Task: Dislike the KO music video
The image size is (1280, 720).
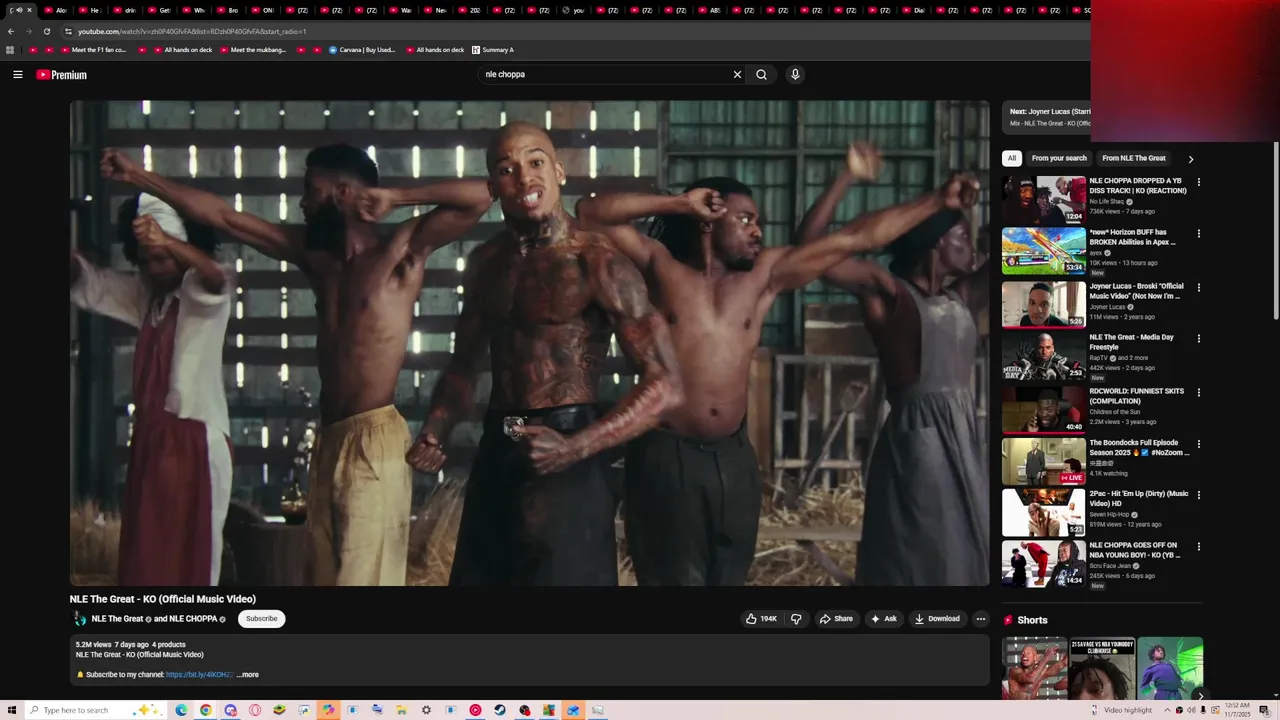Action: 796,619
